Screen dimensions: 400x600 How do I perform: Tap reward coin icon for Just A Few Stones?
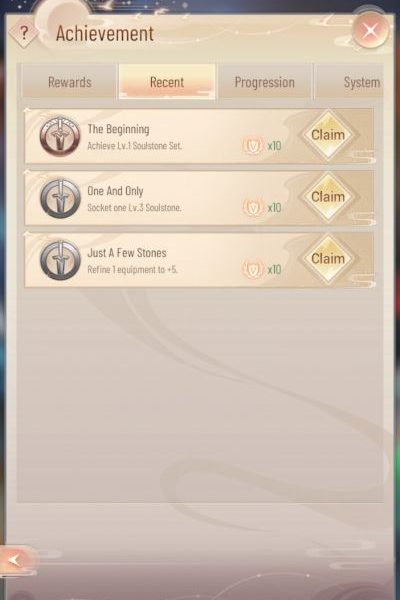[x=253, y=269]
